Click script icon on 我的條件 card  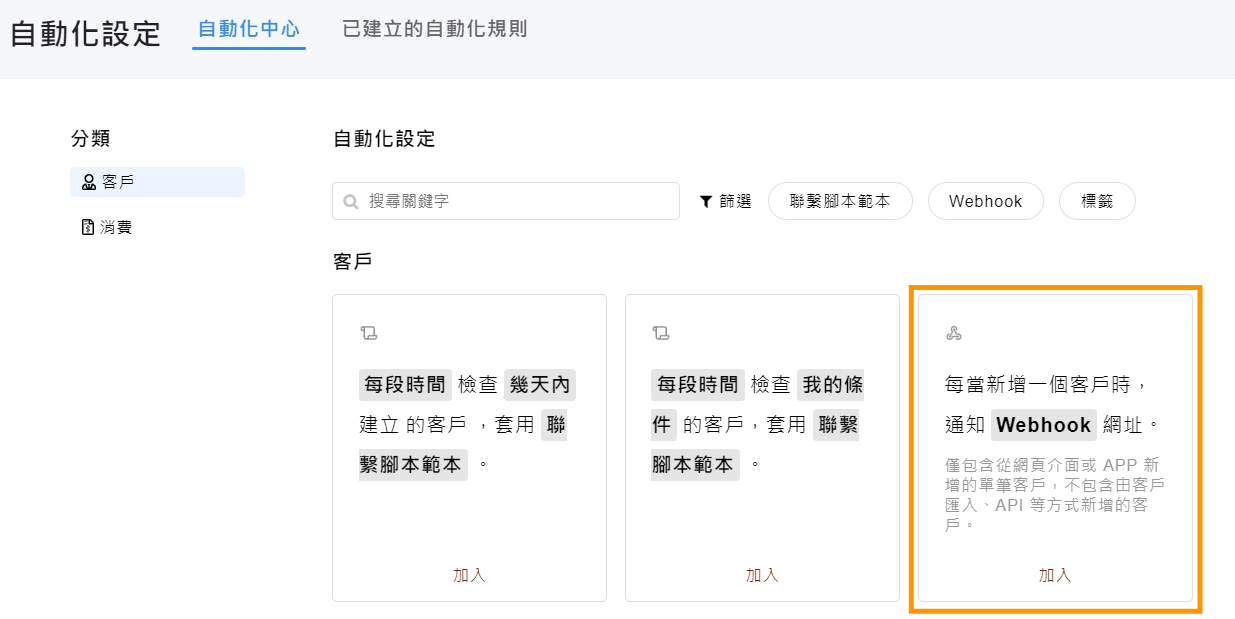coord(660,333)
